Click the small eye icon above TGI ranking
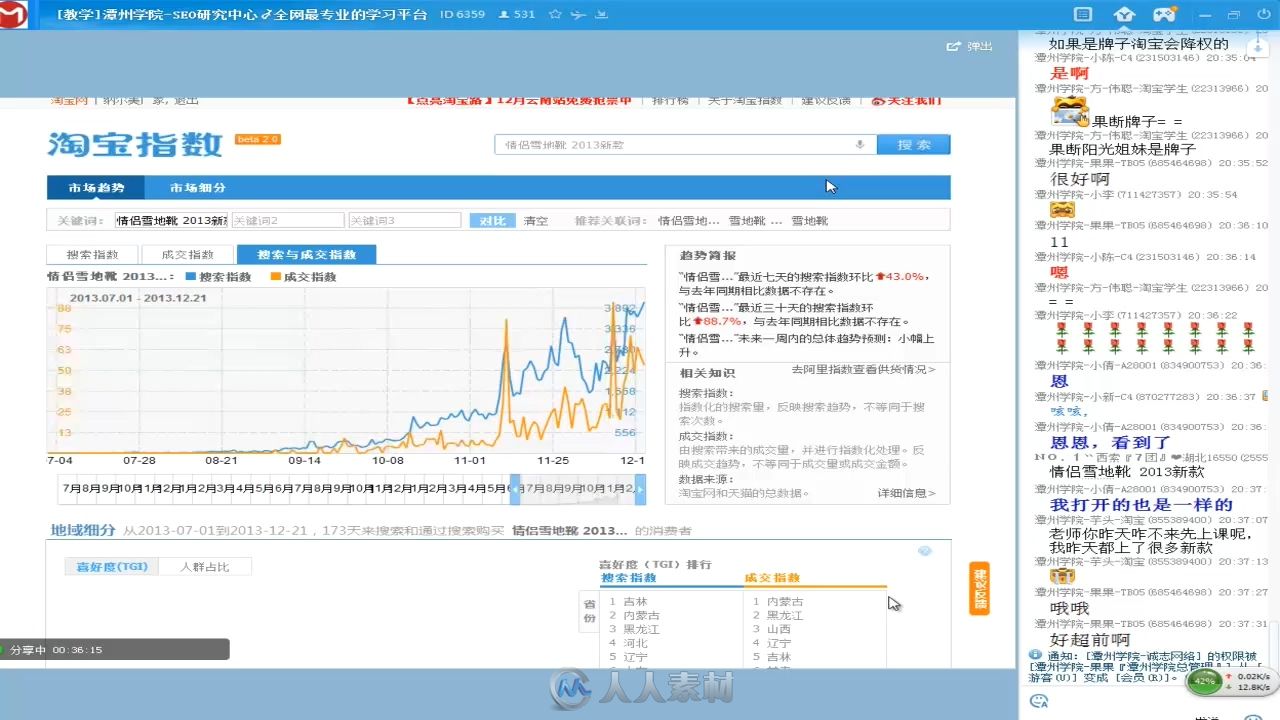The height and width of the screenshot is (720, 1280). tap(925, 551)
